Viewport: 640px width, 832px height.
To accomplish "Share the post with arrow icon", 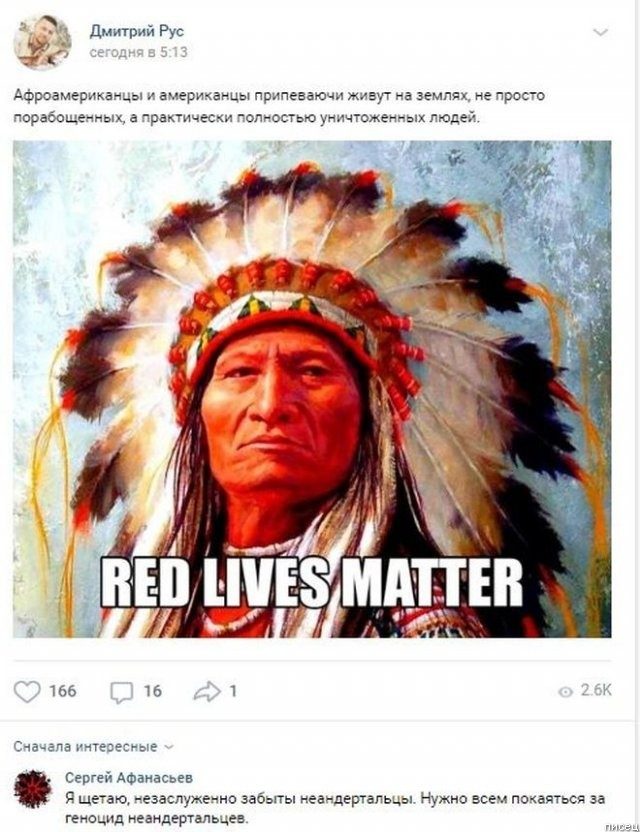I will tap(207, 691).
